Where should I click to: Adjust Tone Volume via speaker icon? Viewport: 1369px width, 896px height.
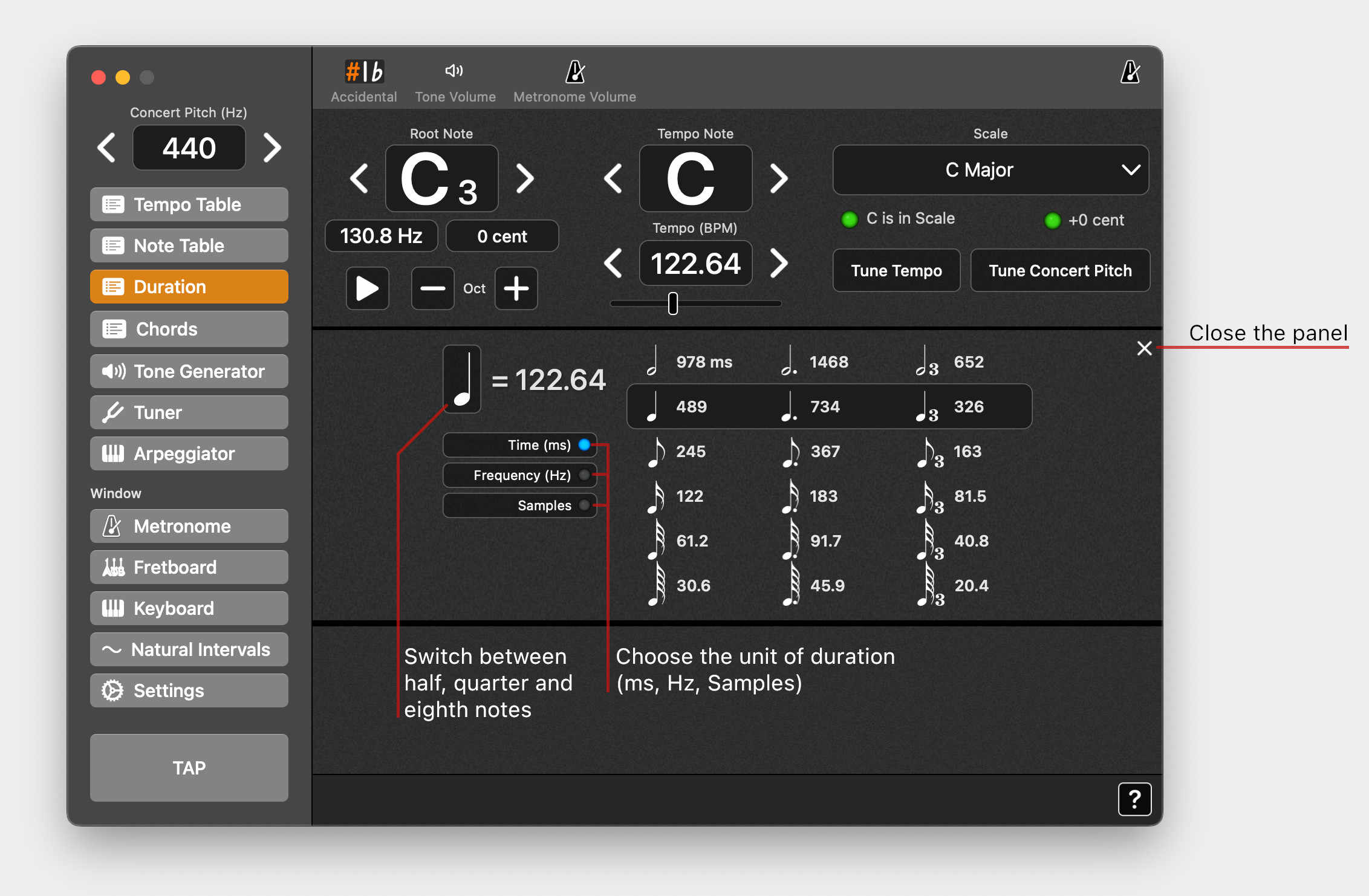pos(455,71)
